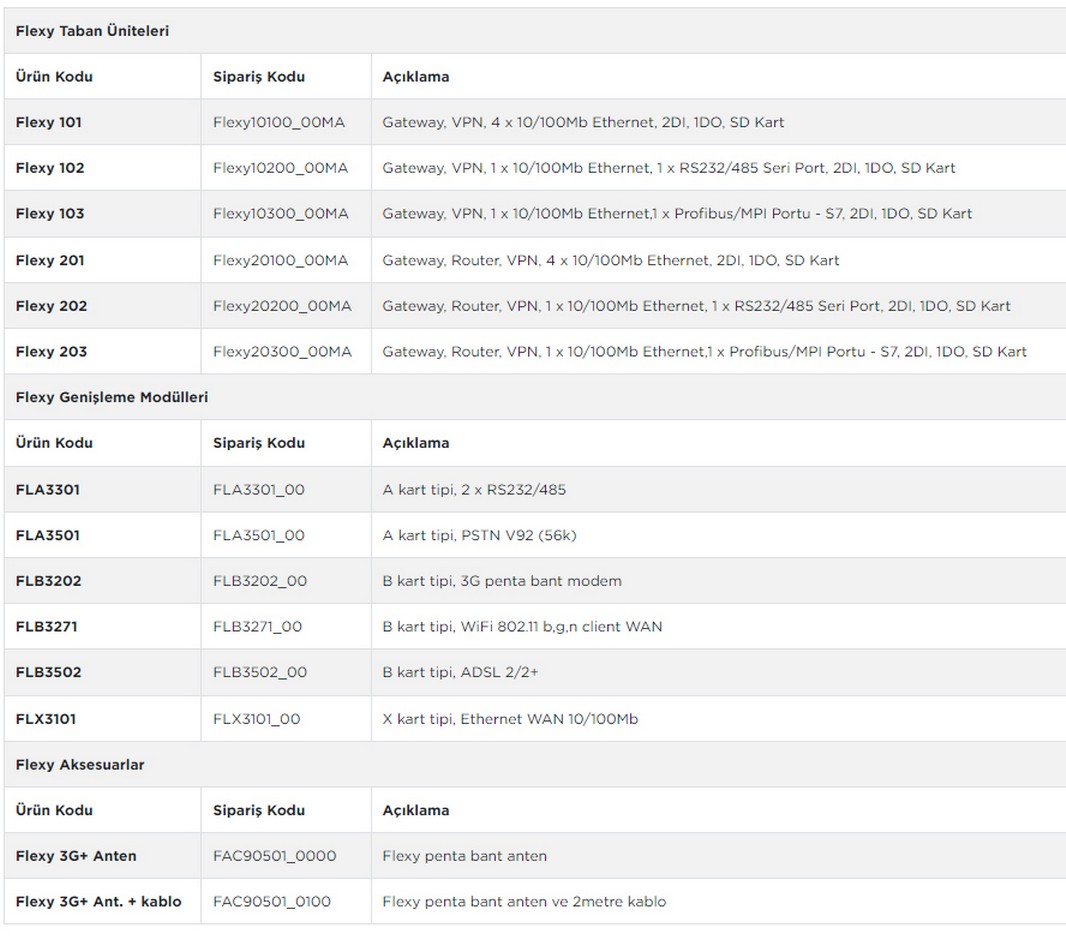Click description ending 've 2metre kablo'
Viewport: 1066px width, 939px height.
(x=524, y=901)
